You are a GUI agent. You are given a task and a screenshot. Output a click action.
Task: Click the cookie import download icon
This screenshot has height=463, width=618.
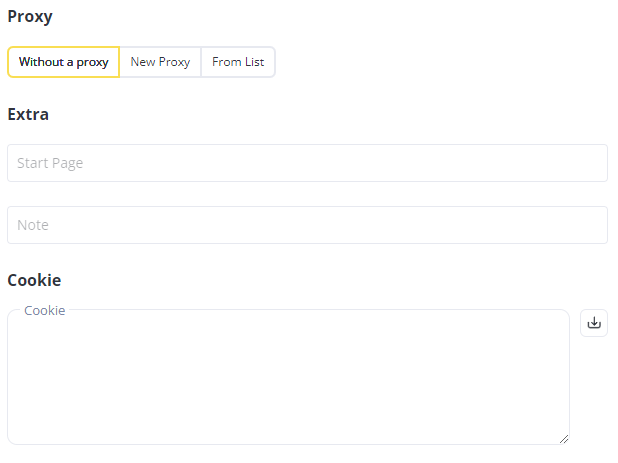click(594, 323)
